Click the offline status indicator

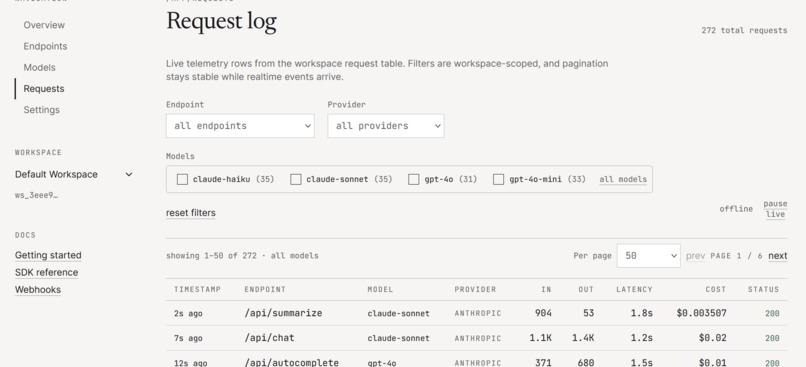coord(736,209)
